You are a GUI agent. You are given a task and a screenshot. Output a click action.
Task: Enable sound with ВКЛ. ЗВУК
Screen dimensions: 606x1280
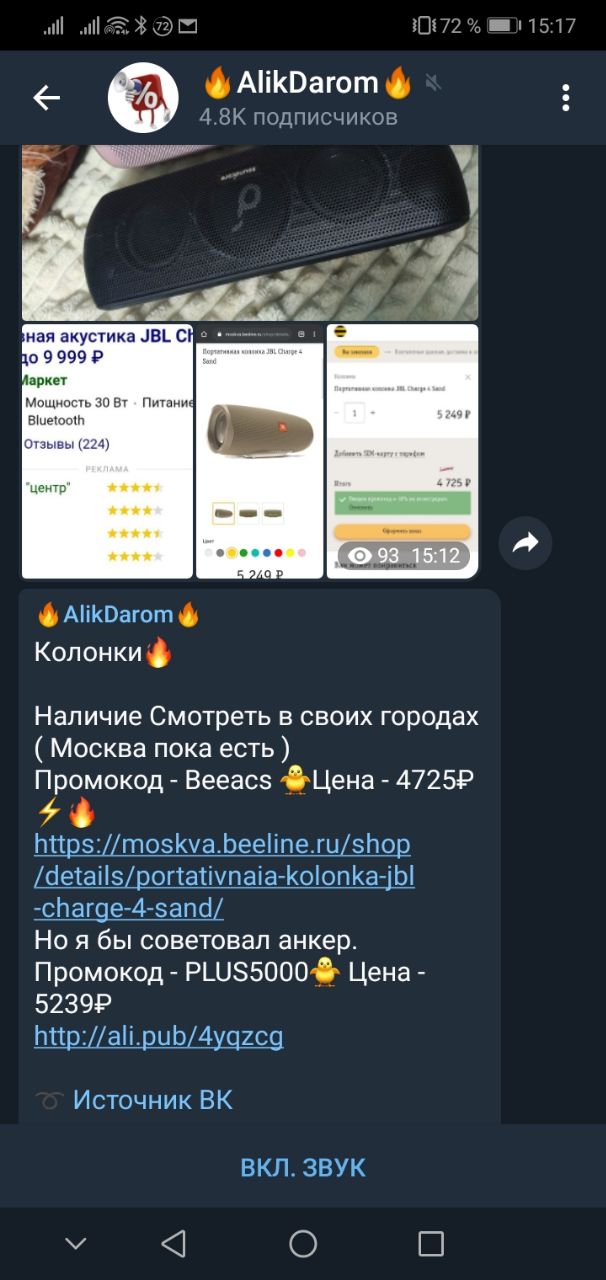point(303,1167)
